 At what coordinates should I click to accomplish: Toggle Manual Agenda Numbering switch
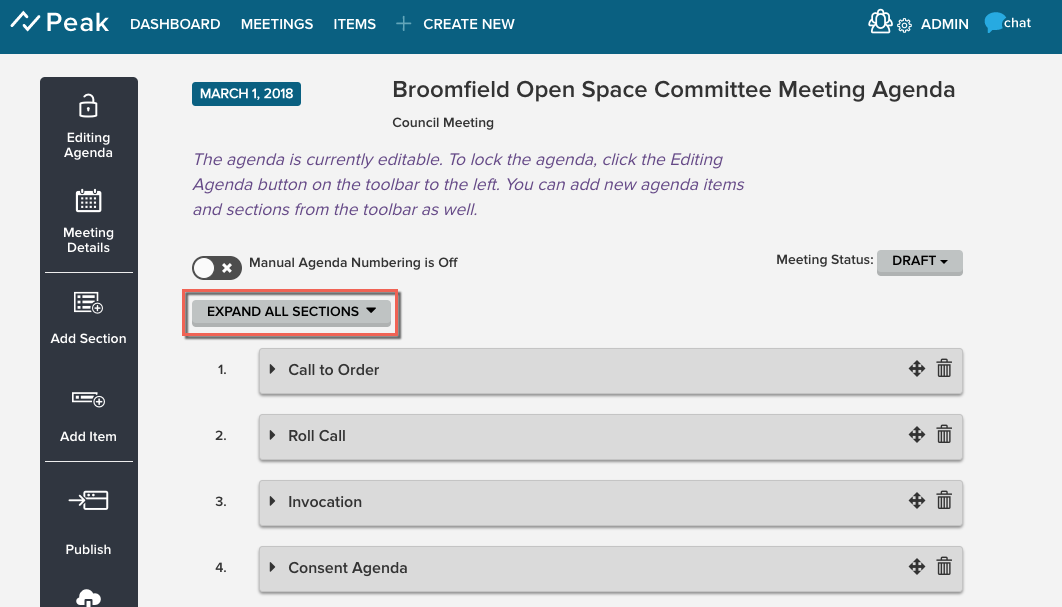click(217, 267)
